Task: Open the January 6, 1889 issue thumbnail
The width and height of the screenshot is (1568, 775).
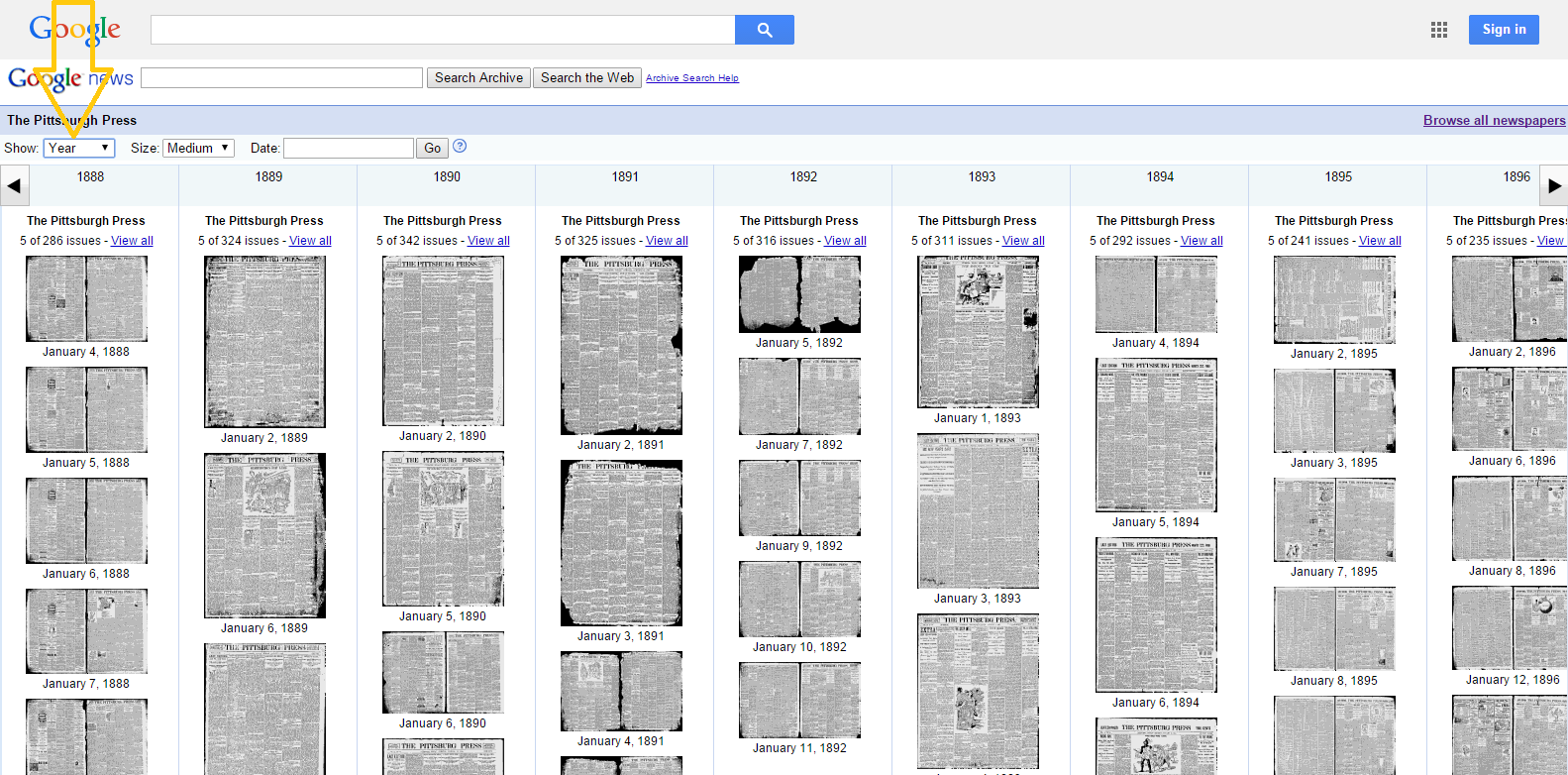Action: tap(264, 535)
